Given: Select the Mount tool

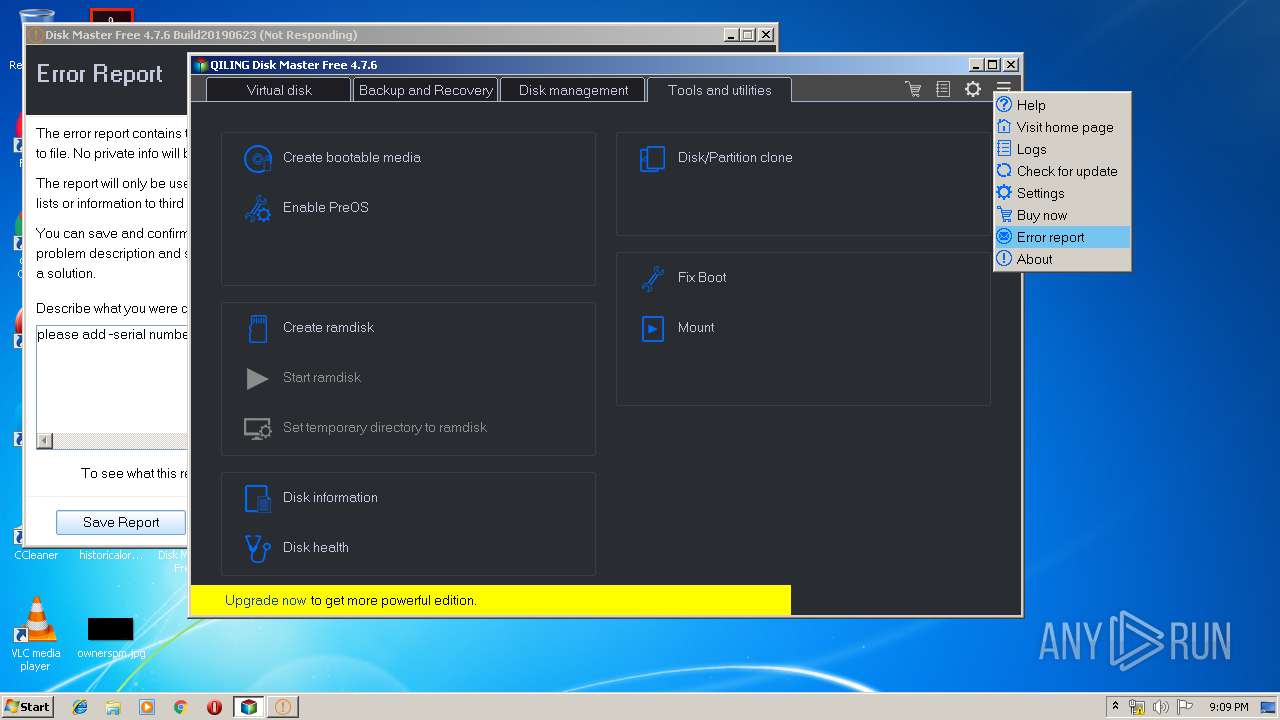Looking at the screenshot, I should (677, 328).
